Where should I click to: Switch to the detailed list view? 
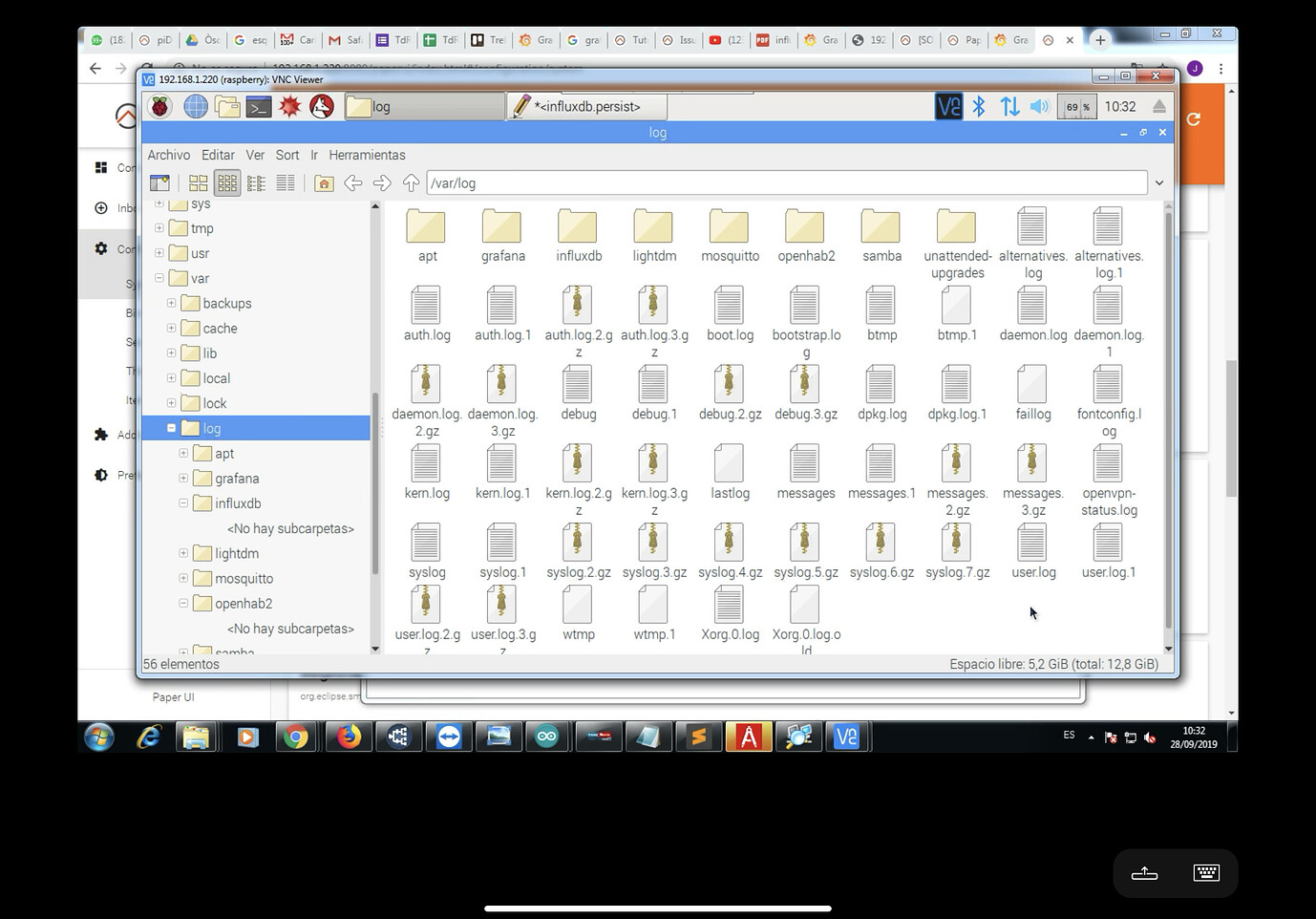(286, 183)
